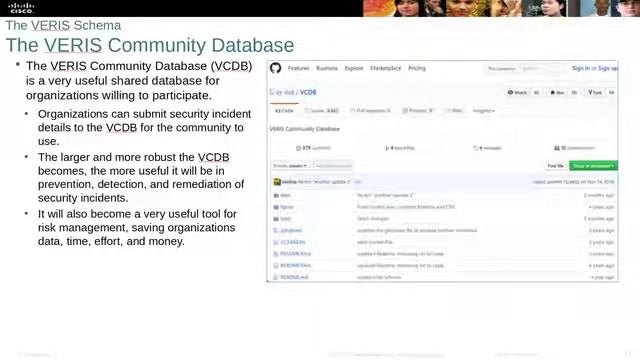This screenshot has height=360, width=640.
Task: Open the 379 commits link
Action: pos(313,148)
